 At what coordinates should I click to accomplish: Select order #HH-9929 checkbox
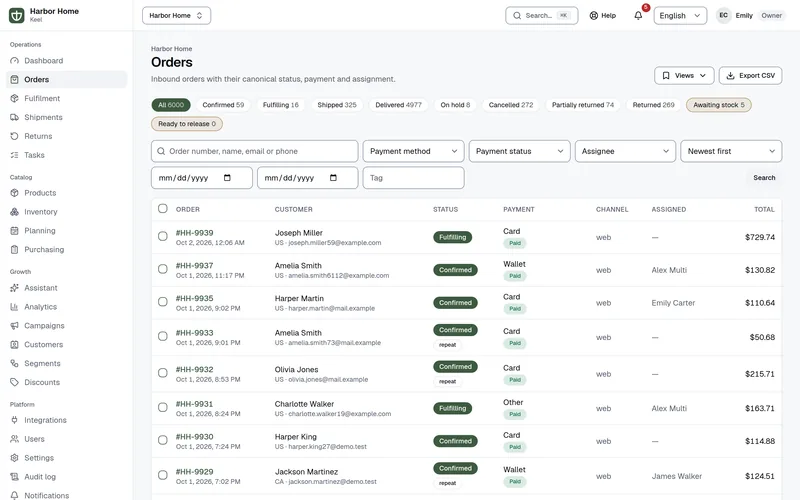click(163, 475)
